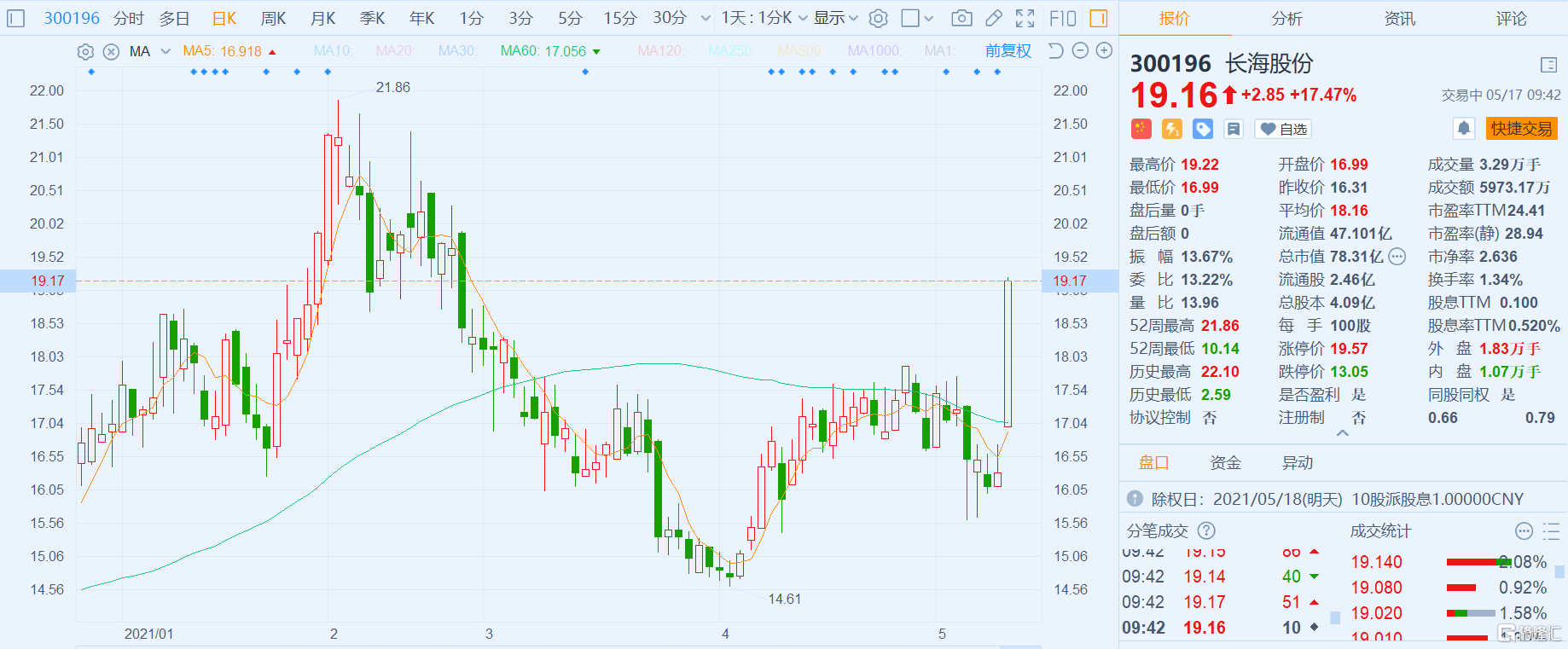
Task: Collapse the quote details with chevron
Action: [1343, 433]
